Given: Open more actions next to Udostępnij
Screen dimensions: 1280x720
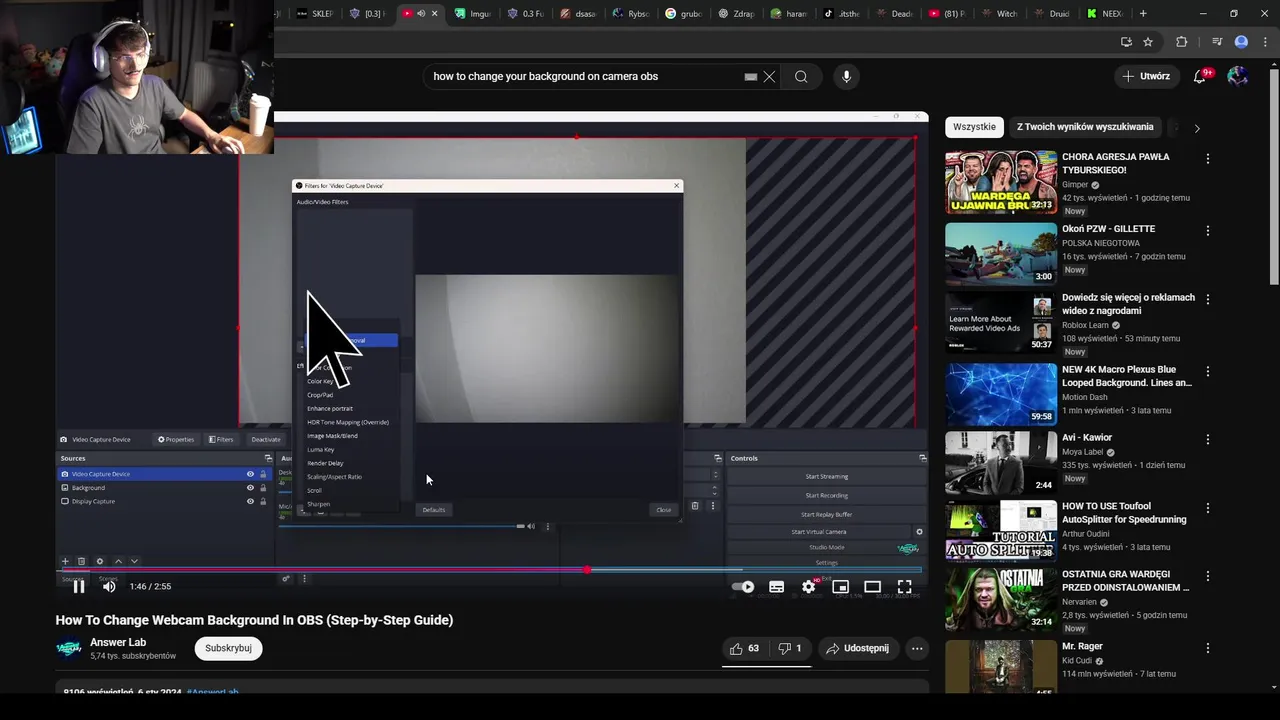Looking at the screenshot, I should click(917, 648).
